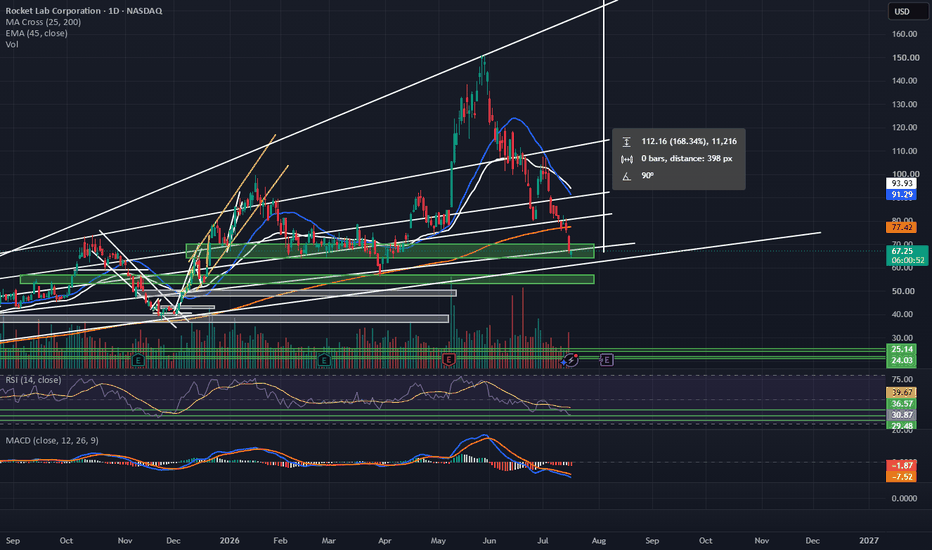The image size is (932, 550).
Task: Open the USD currency selector
Action: pyautogui.click(x=908, y=11)
